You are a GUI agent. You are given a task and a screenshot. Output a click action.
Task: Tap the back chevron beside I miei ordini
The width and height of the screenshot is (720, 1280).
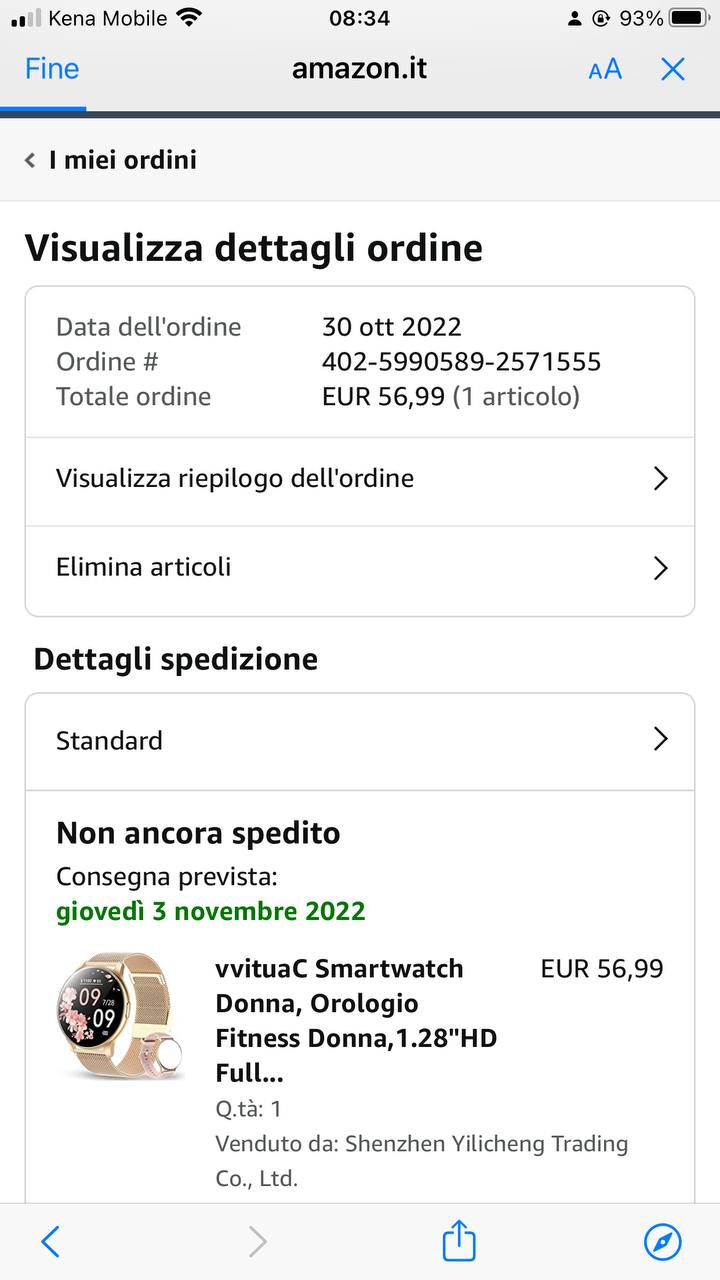[30, 160]
